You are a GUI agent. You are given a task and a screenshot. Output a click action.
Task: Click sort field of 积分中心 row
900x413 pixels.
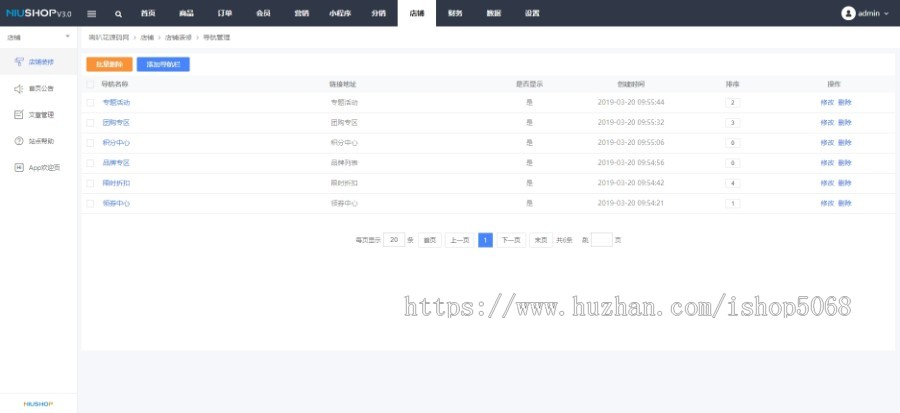732,143
